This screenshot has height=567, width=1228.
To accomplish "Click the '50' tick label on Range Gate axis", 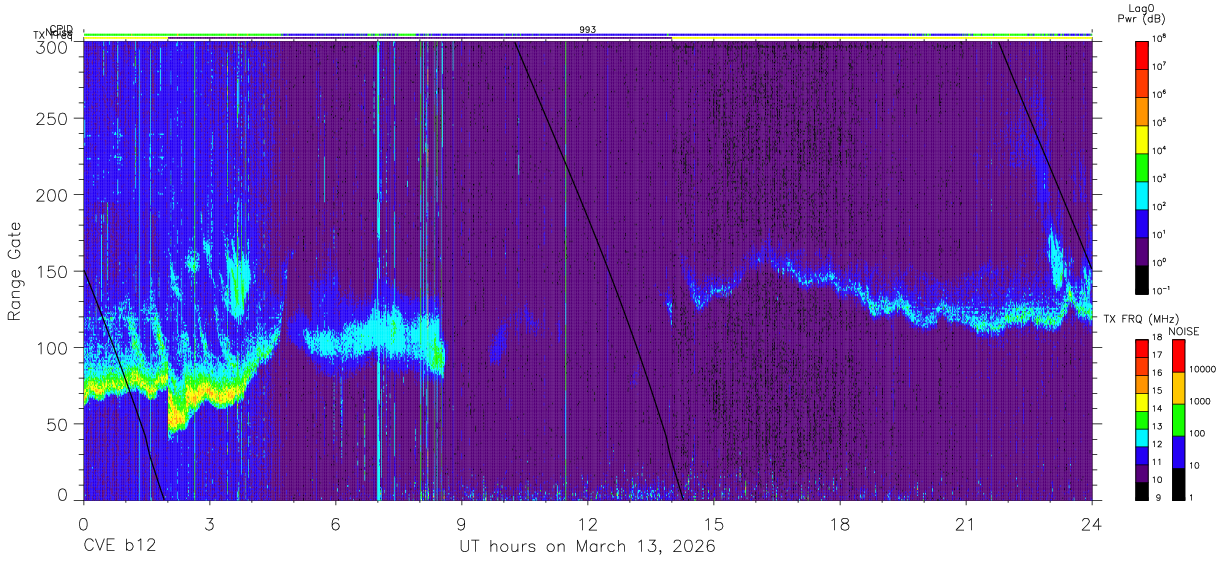I will tap(57, 424).
